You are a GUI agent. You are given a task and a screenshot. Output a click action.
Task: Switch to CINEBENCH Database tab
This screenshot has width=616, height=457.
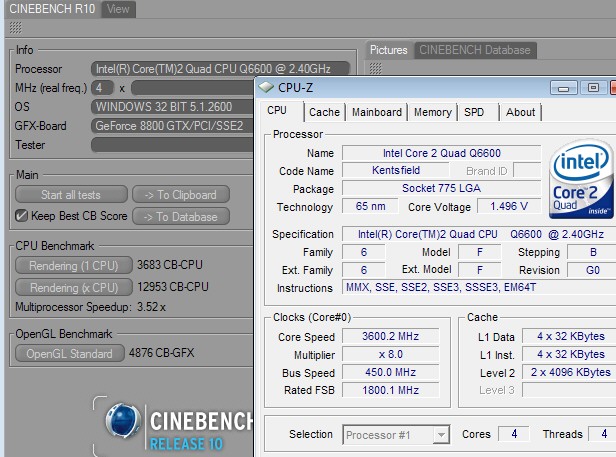click(x=475, y=50)
